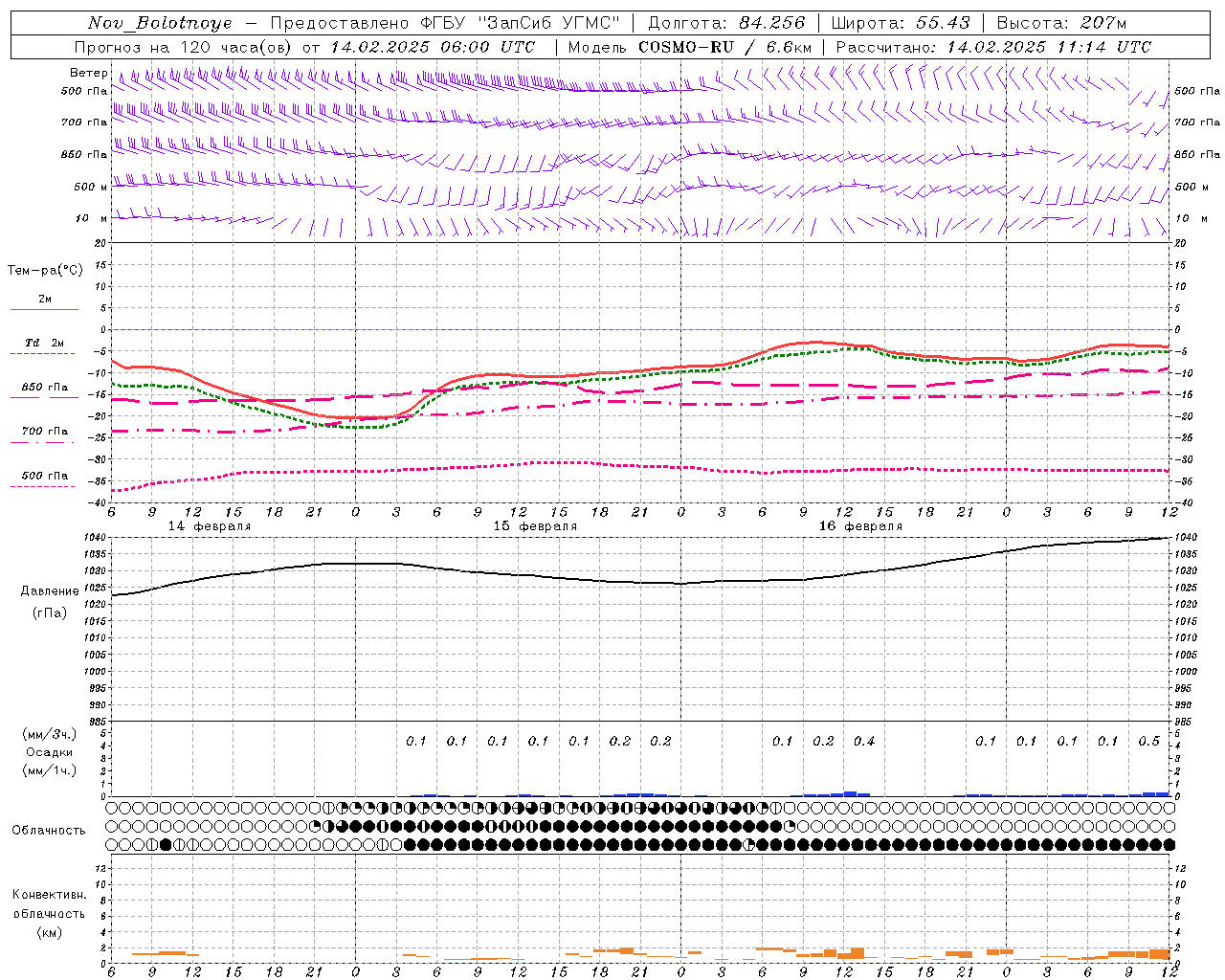Click the Широта: 55.43 value
Viewport: 1225px width, 980px height.
click(x=901, y=23)
